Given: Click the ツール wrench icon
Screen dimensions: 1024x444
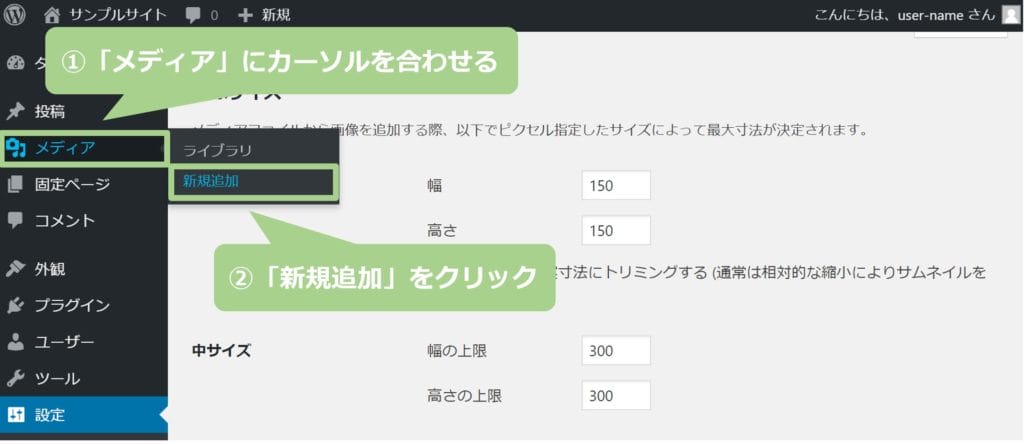Looking at the screenshot, I should click(15, 379).
